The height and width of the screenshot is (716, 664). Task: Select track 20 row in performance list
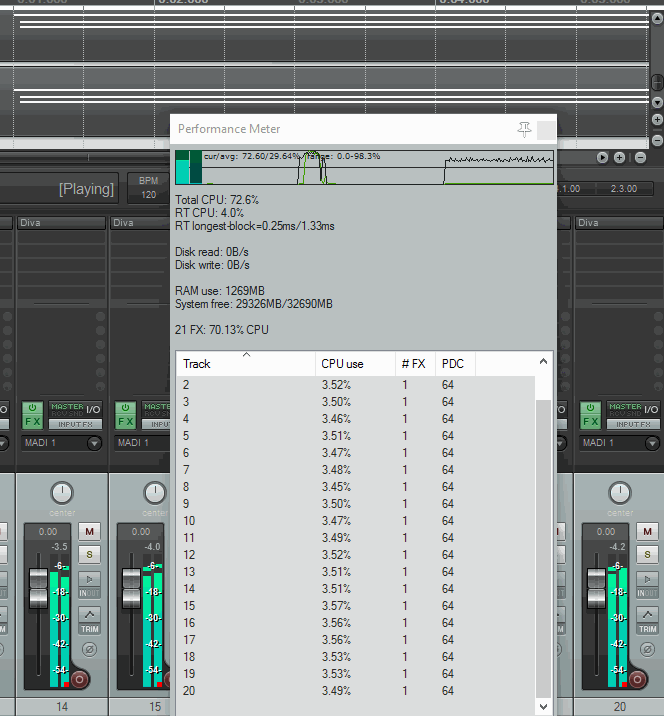point(356,691)
